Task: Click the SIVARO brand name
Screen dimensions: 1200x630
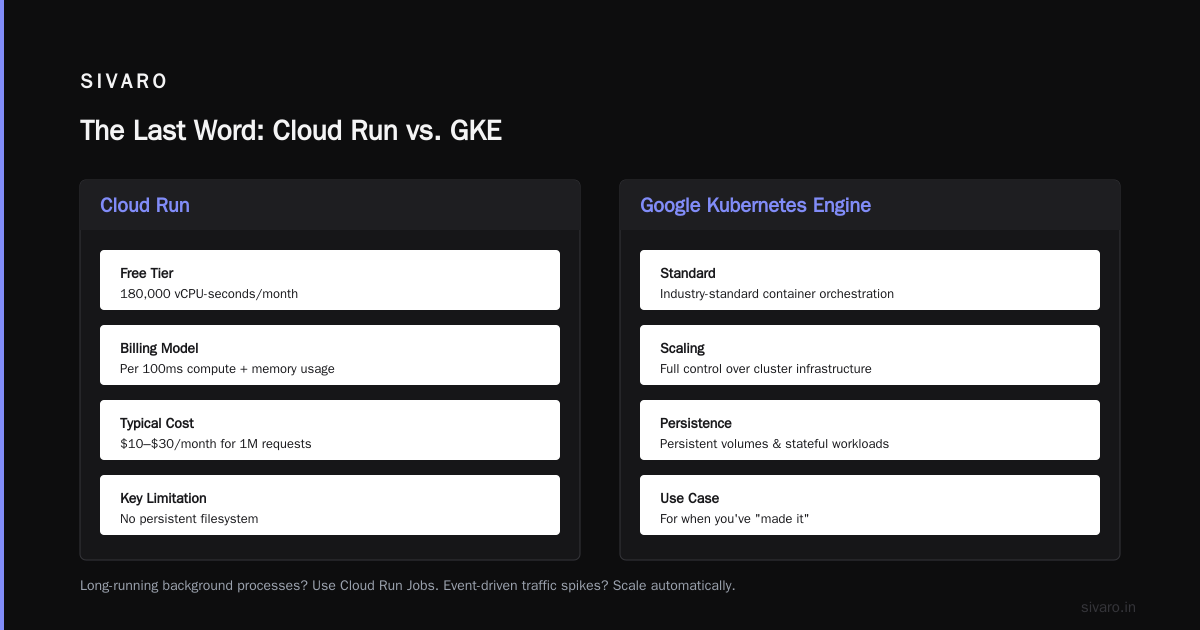Action: pos(124,82)
